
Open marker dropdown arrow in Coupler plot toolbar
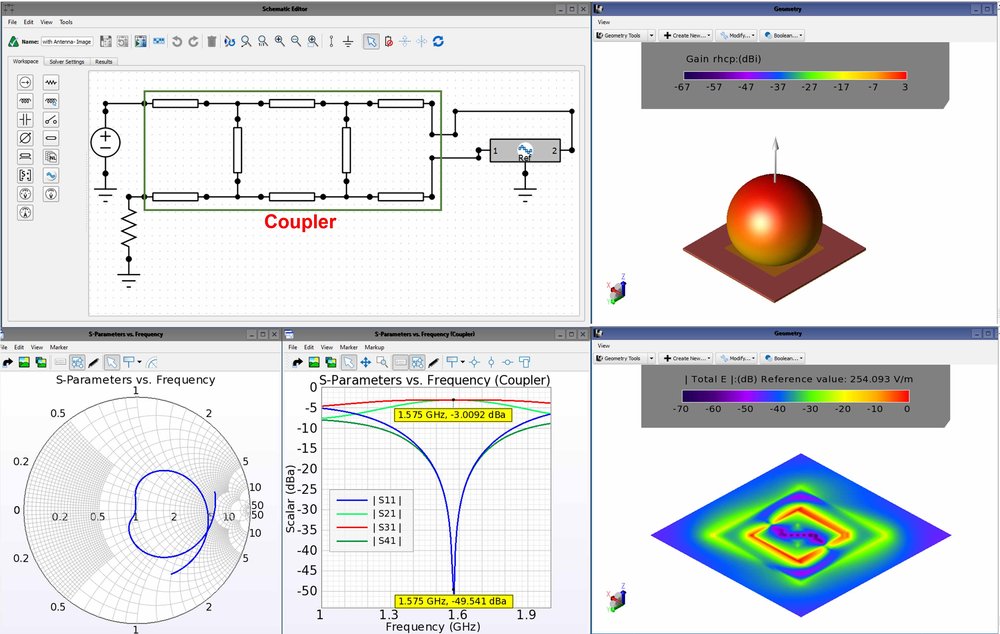[462, 362]
